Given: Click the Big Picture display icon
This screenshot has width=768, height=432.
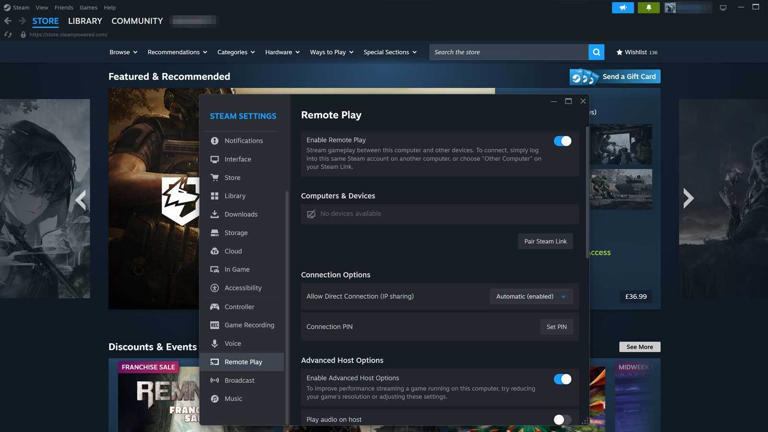Looking at the screenshot, I should click(723, 7).
